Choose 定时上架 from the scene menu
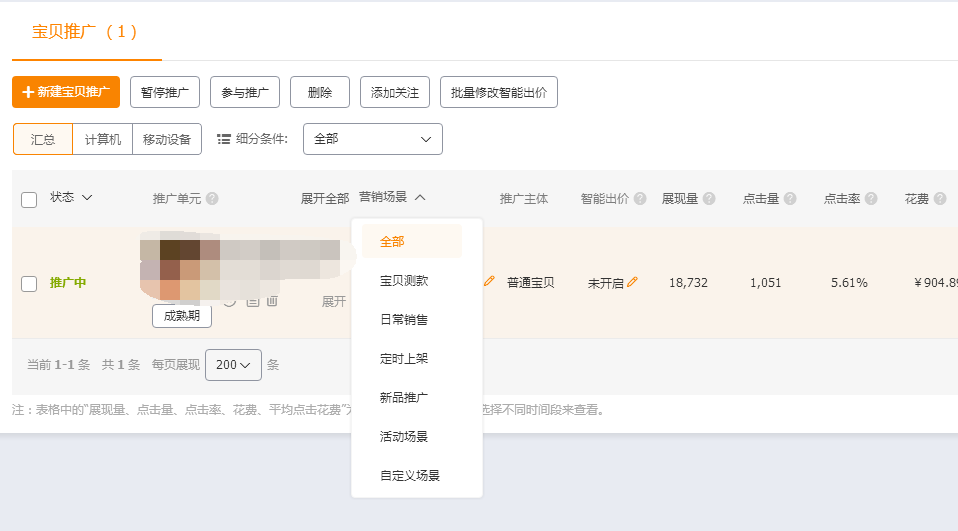 404,359
